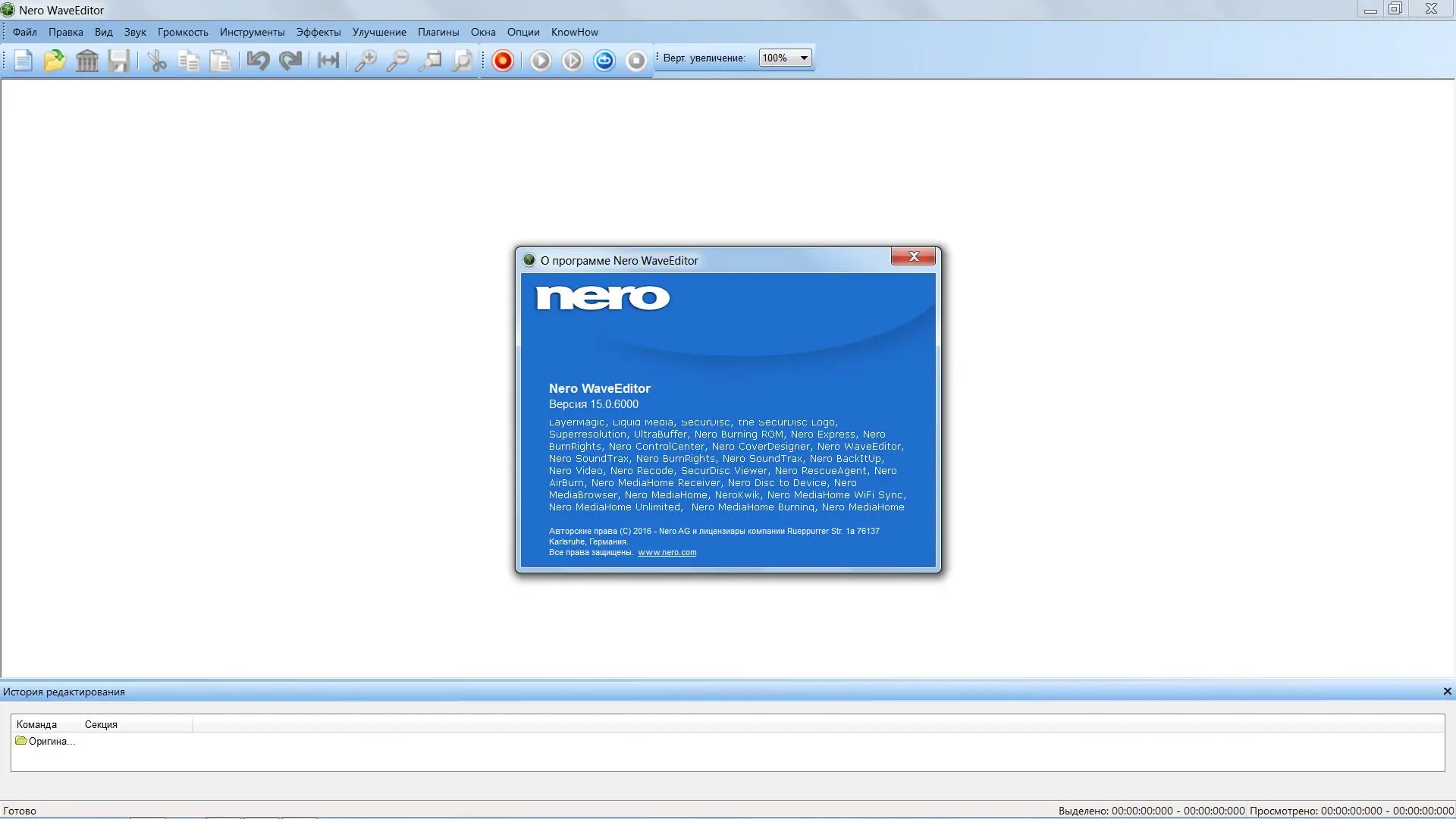The width and height of the screenshot is (1456, 819).
Task: Close the История редактирования panel
Action: (1447, 692)
